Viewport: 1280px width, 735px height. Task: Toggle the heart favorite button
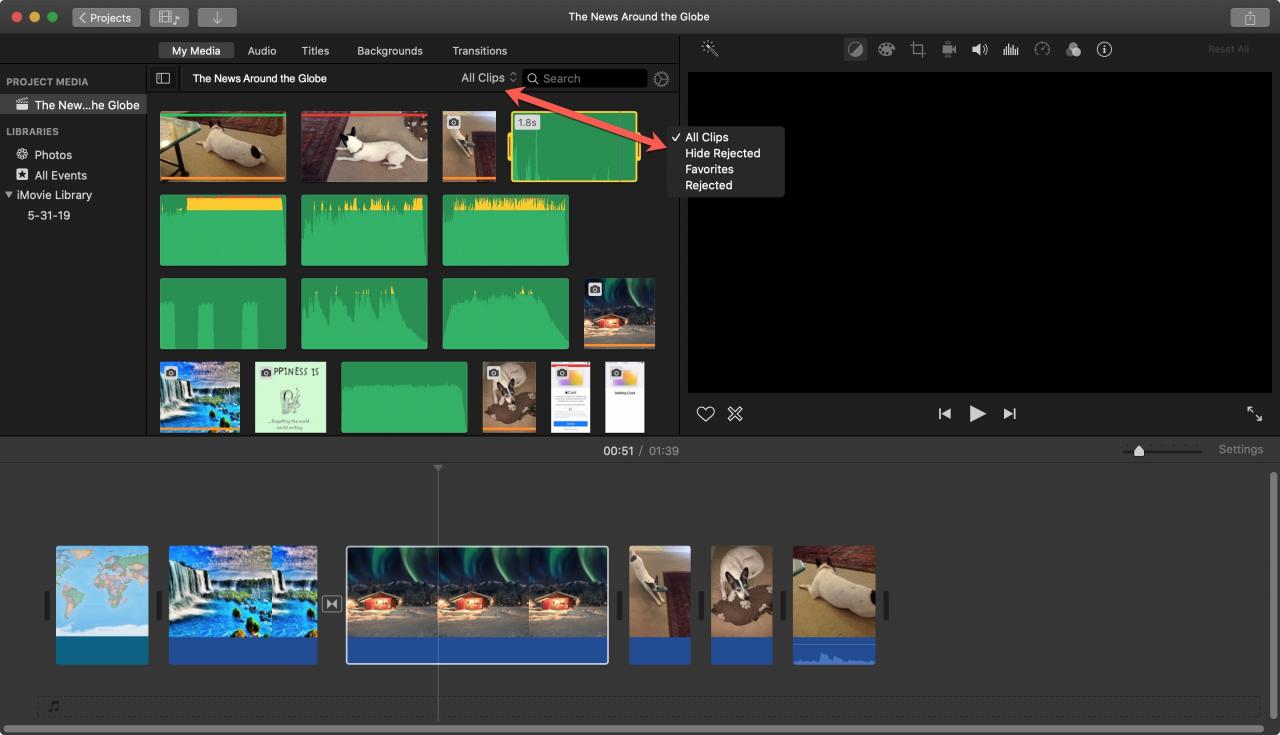click(705, 414)
